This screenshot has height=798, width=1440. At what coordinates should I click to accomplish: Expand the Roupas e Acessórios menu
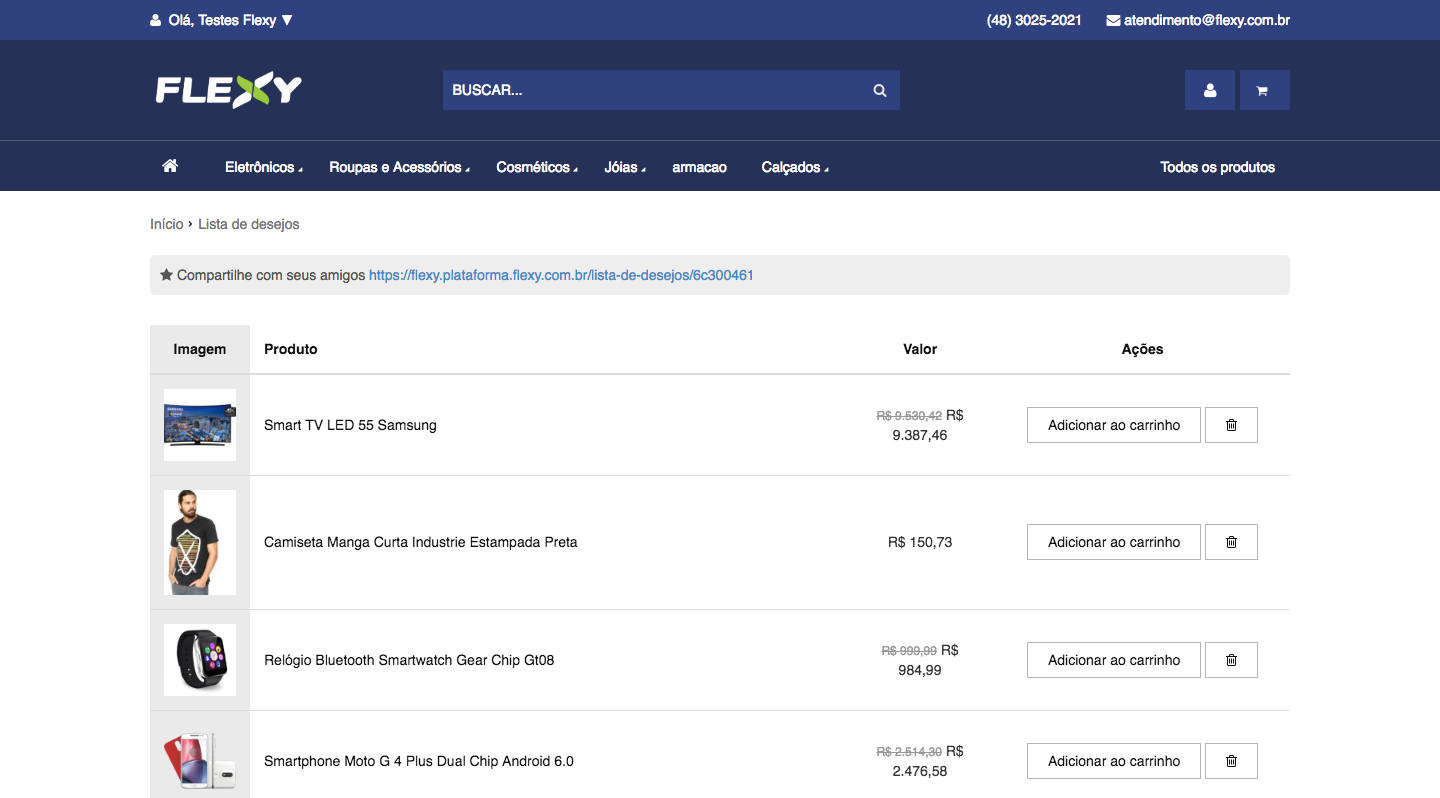tap(400, 167)
